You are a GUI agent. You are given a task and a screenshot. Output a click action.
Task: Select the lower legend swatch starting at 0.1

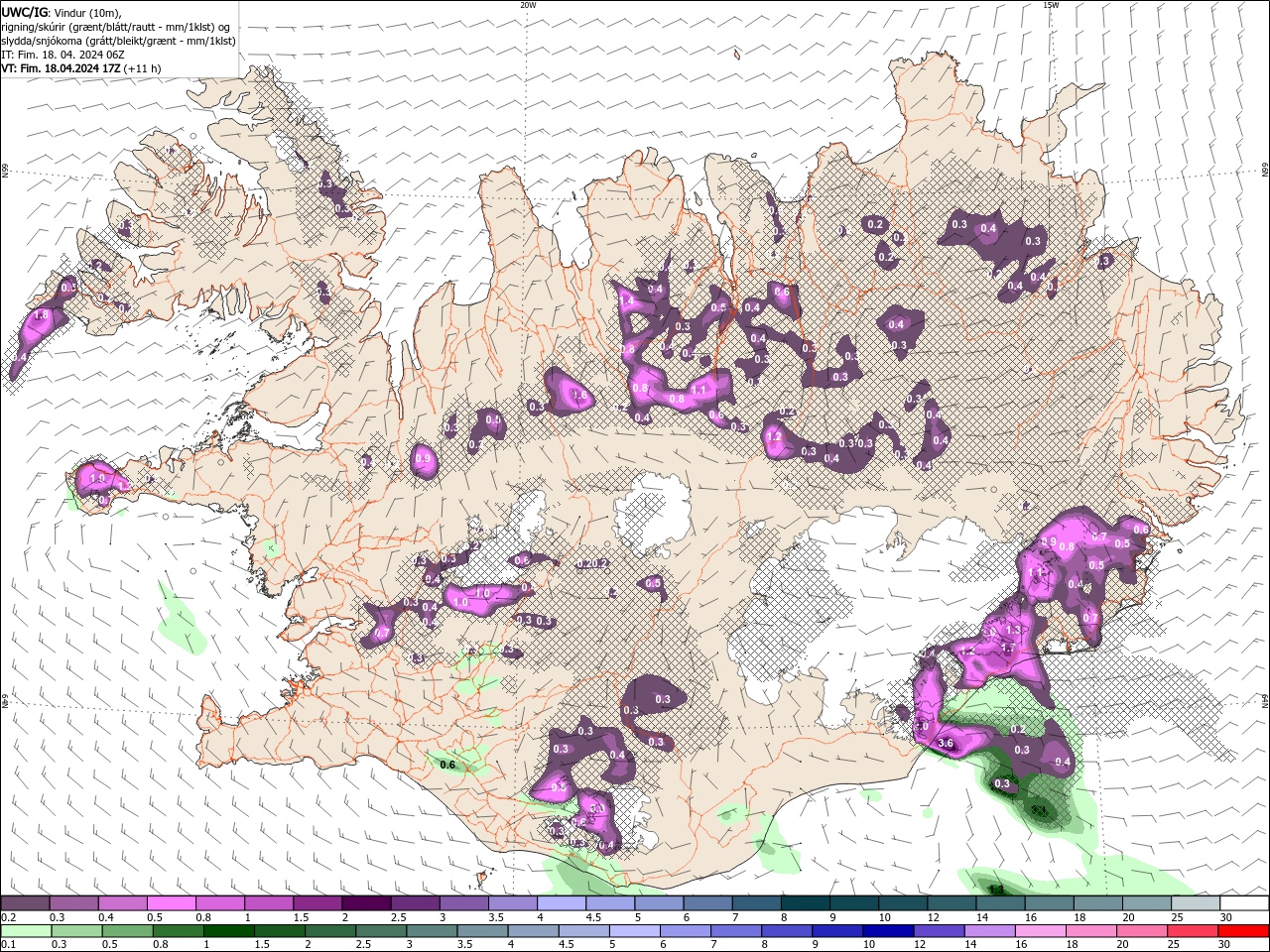click(x=27, y=931)
